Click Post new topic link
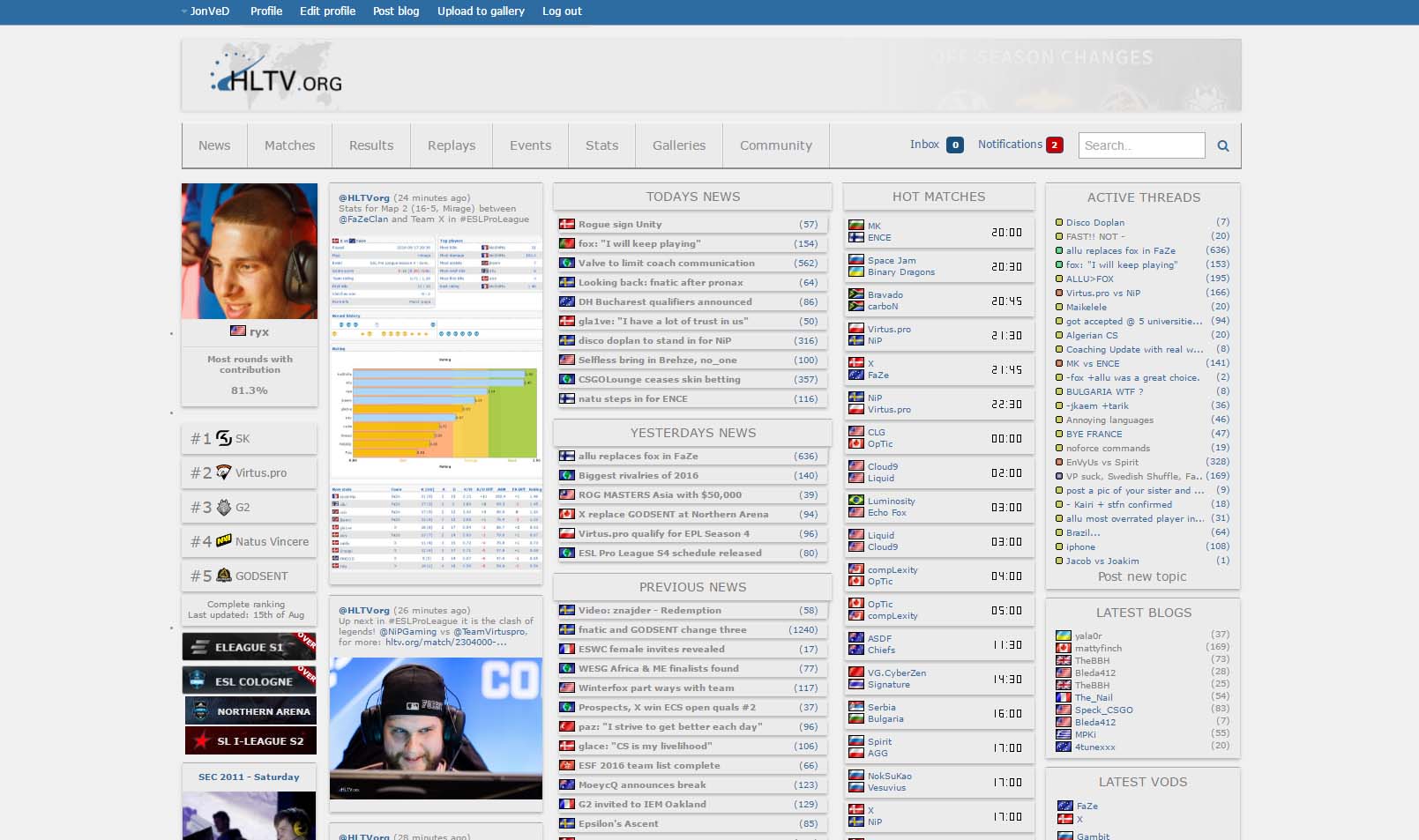 point(1141,576)
